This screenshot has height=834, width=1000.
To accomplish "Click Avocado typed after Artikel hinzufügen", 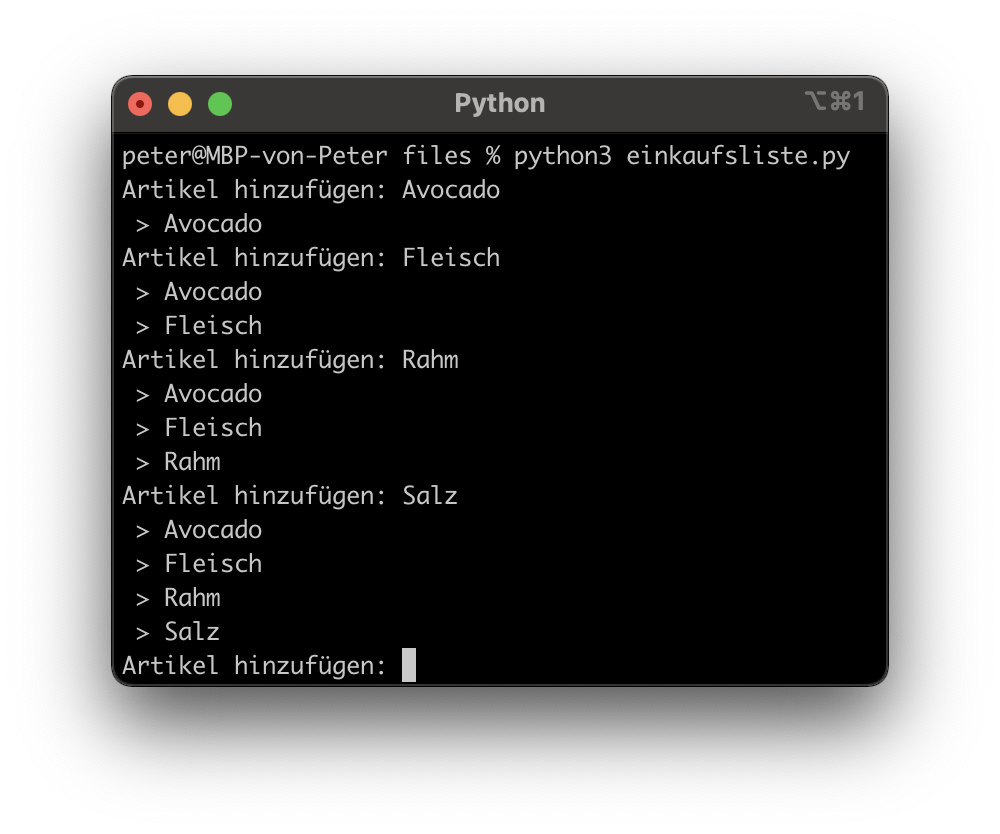I will tap(451, 190).
